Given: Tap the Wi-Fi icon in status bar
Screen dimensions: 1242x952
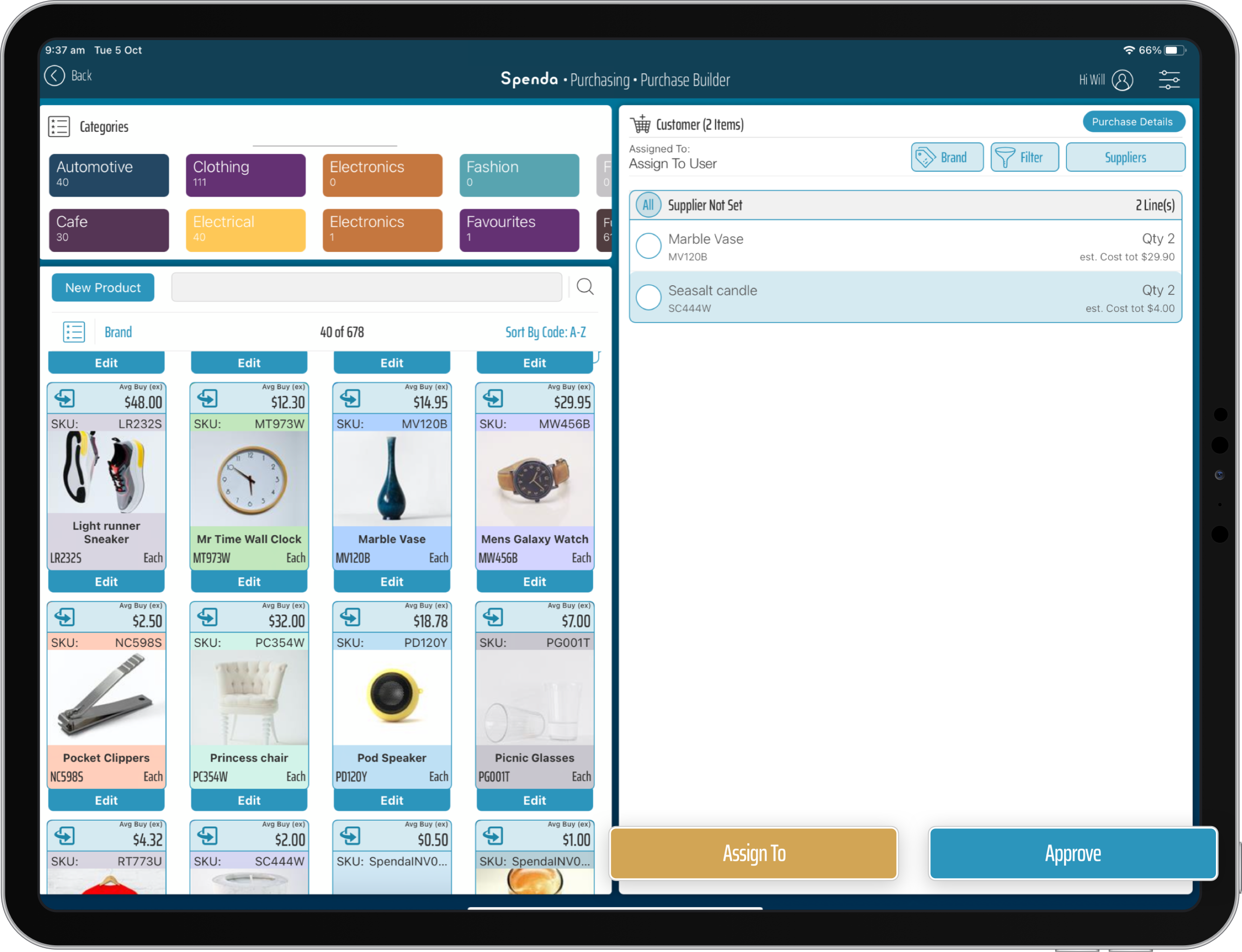Looking at the screenshot, I should [1129, 51].
